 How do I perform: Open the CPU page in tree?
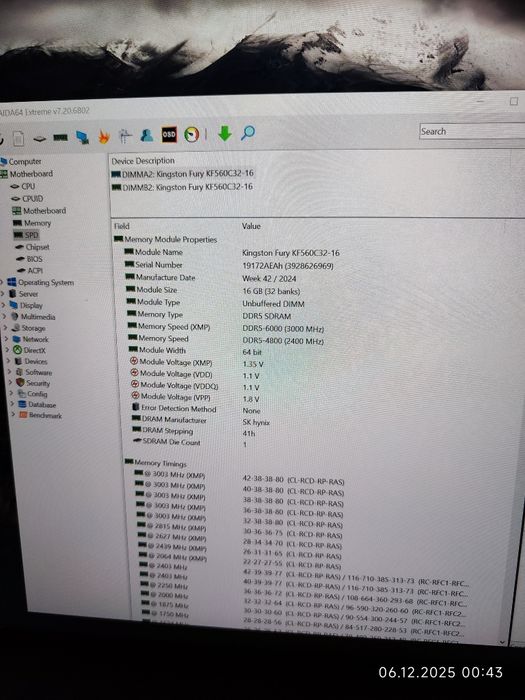click(x=28, y=186)
